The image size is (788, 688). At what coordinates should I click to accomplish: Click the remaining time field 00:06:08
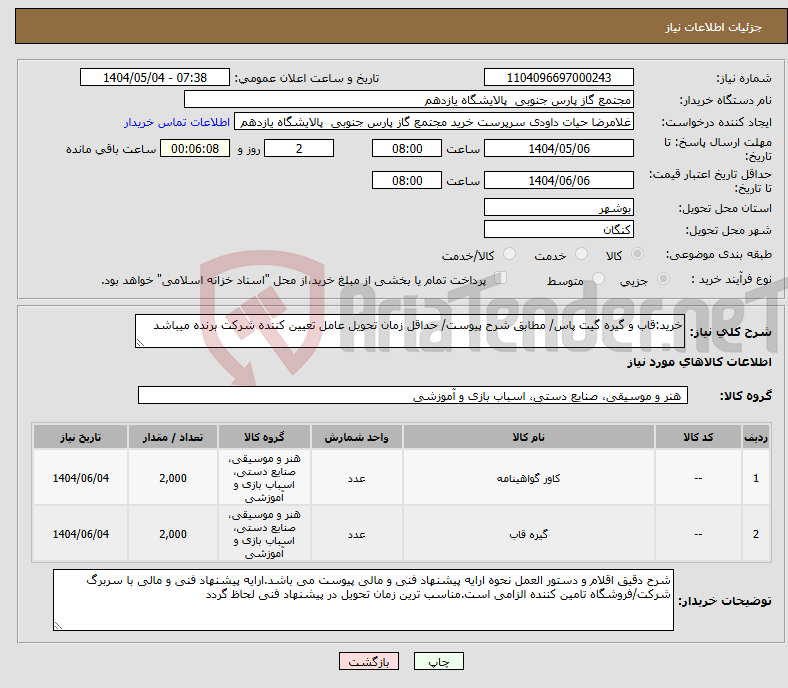pos(195,148)
